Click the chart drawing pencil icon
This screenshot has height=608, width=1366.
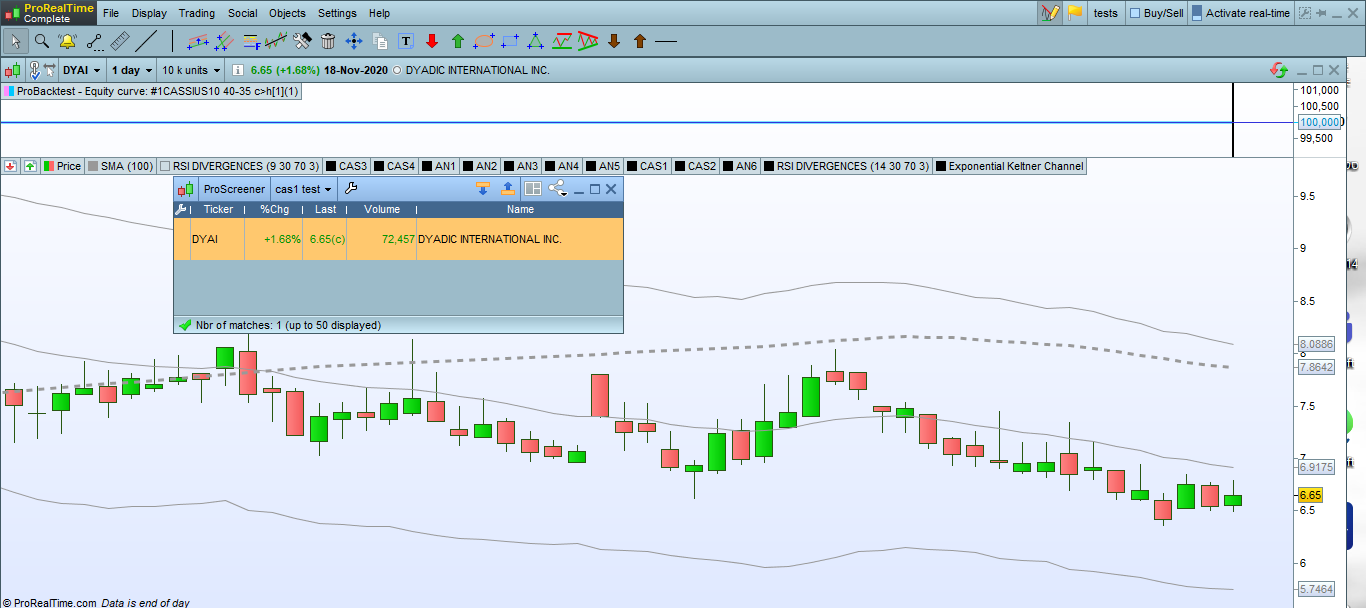point(1049,13)
